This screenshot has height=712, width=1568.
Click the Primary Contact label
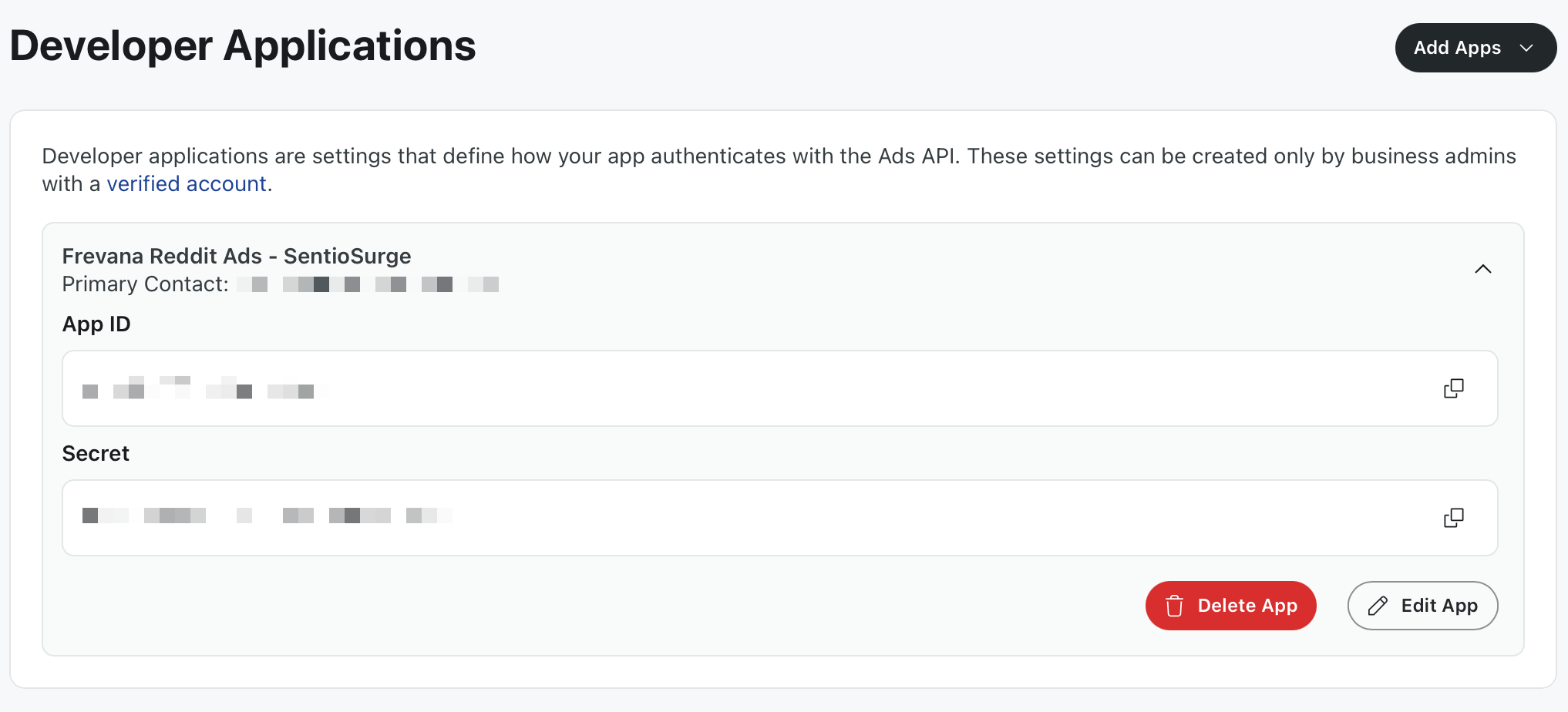click(x=145, y=284)
